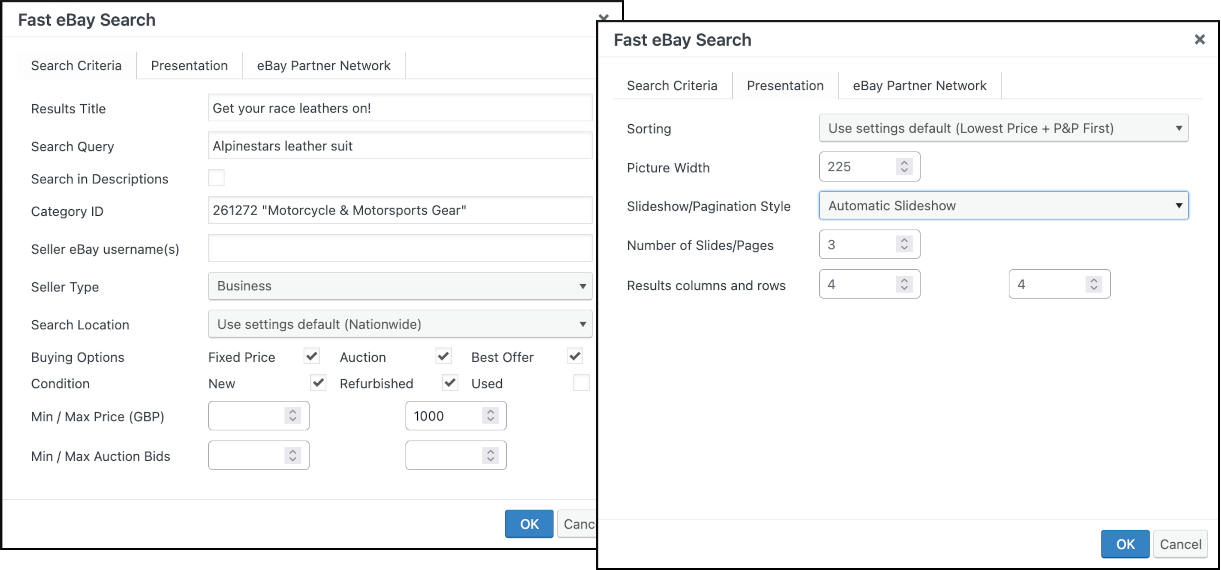This screenshot has height=570, width=1221.
Task: Click OK in the left dialog
Action: [x=529, y=524]
